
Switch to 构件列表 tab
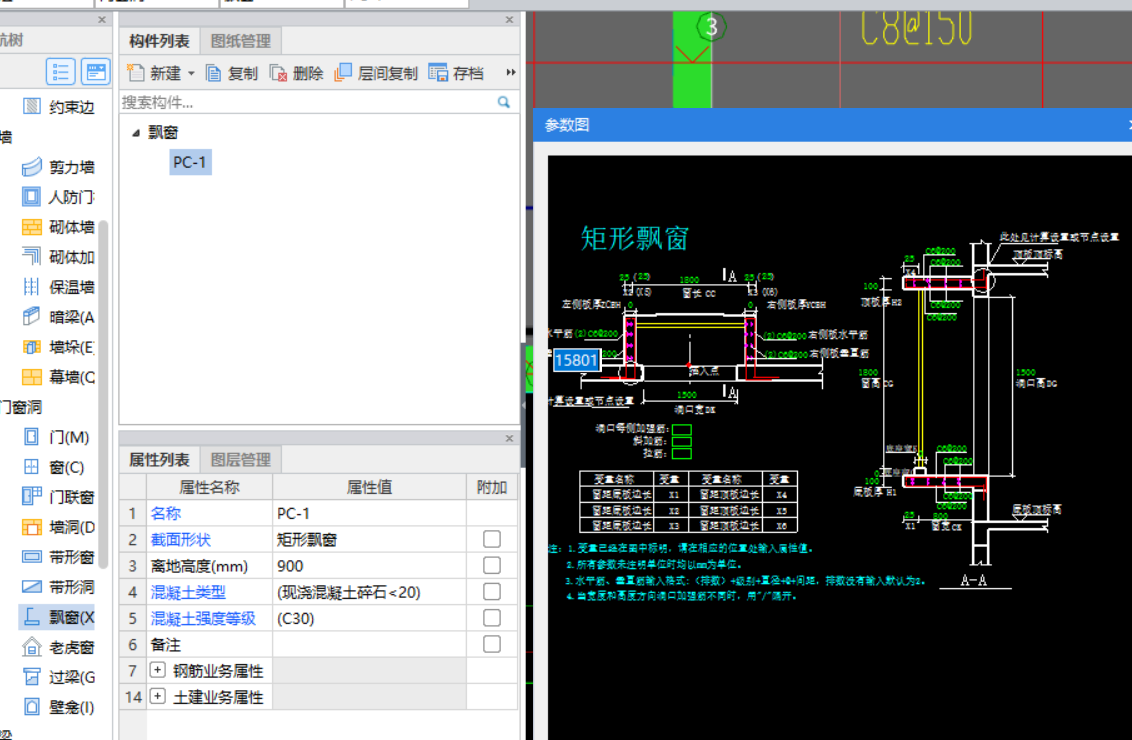pyautogui.click(x=160, y=41)
